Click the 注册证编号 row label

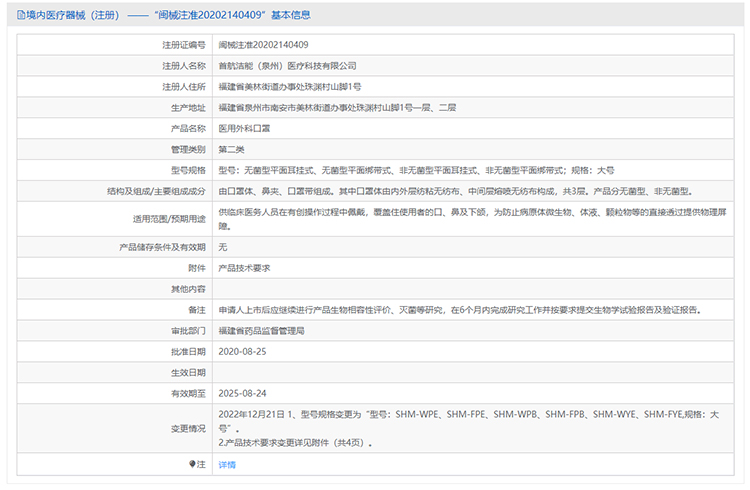click(184, 45)
